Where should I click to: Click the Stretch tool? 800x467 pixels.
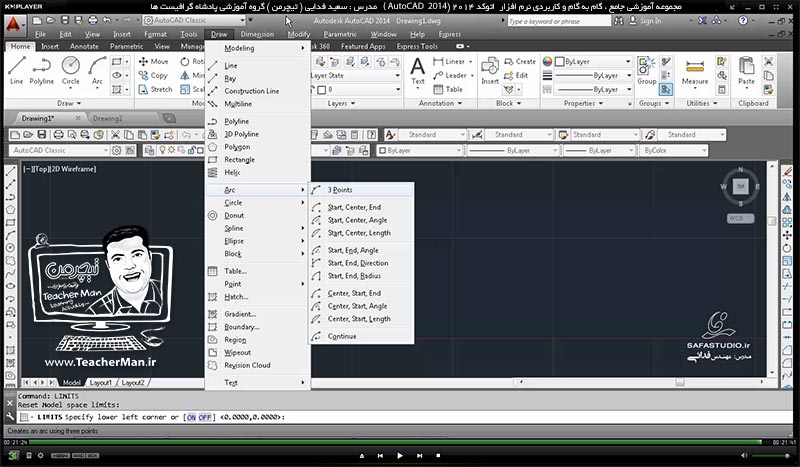tap(156, 89)
